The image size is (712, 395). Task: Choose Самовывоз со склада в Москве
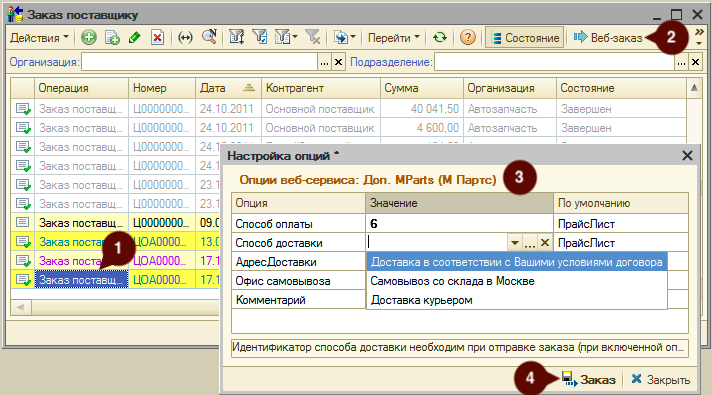517,281
